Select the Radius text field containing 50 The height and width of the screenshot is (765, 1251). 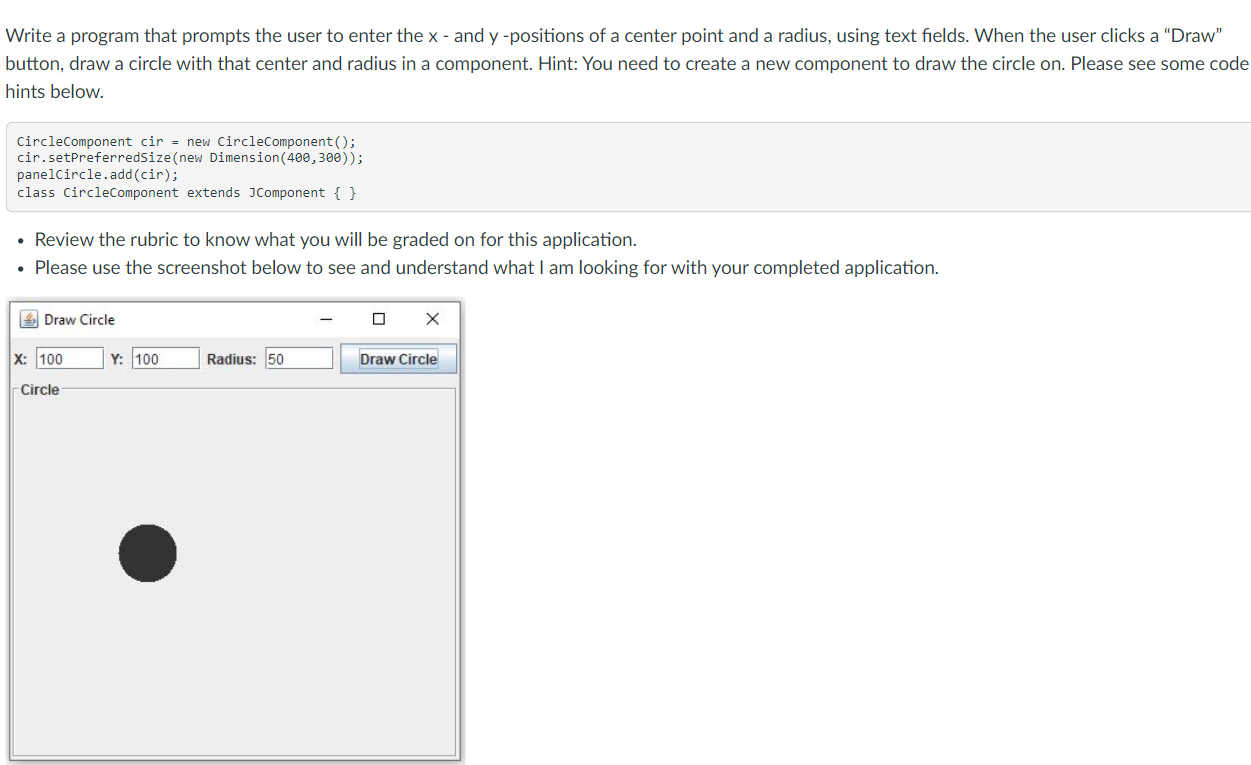click(x=298, y=357)
